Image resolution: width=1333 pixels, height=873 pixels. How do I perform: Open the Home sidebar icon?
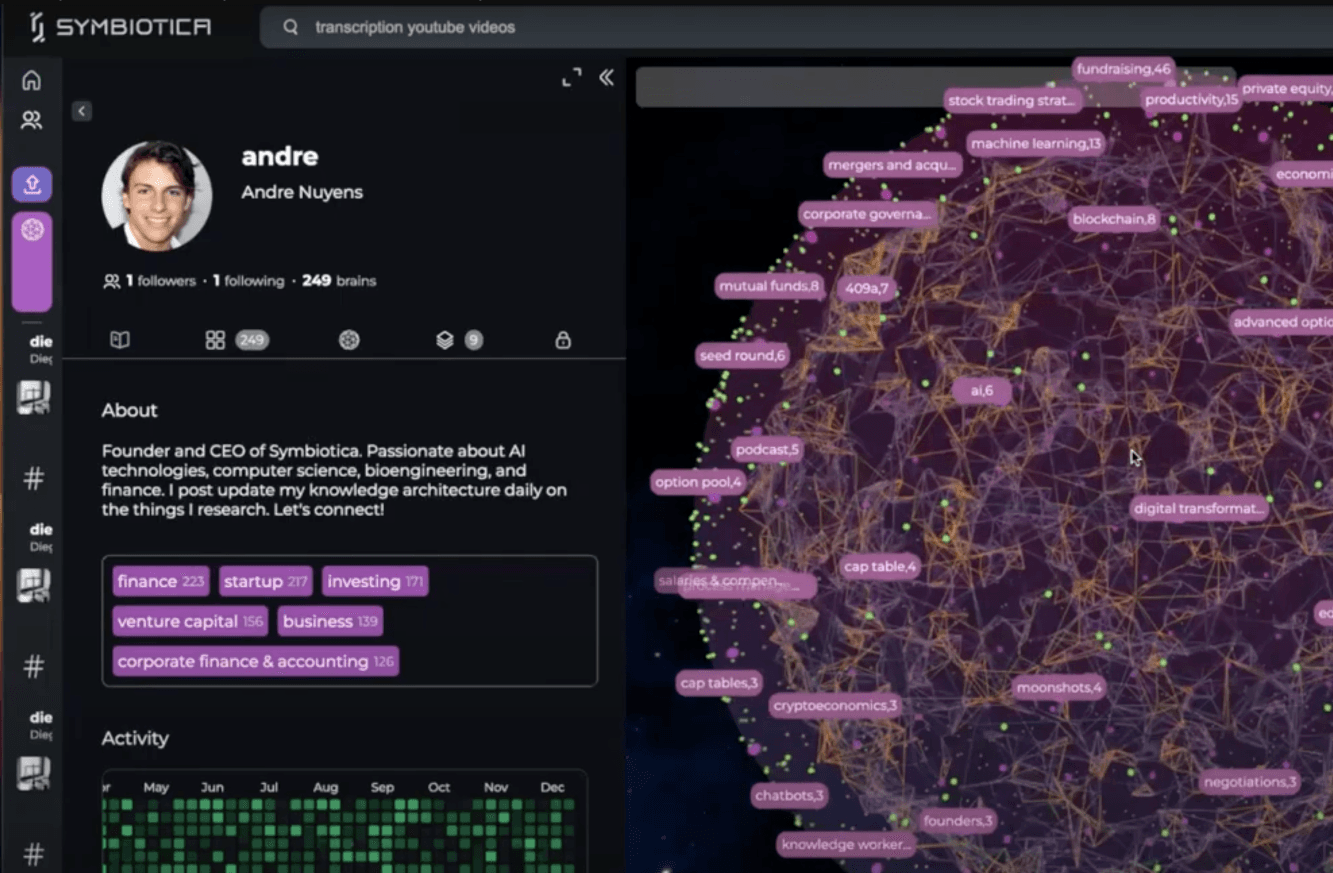(x=32, y=81)
